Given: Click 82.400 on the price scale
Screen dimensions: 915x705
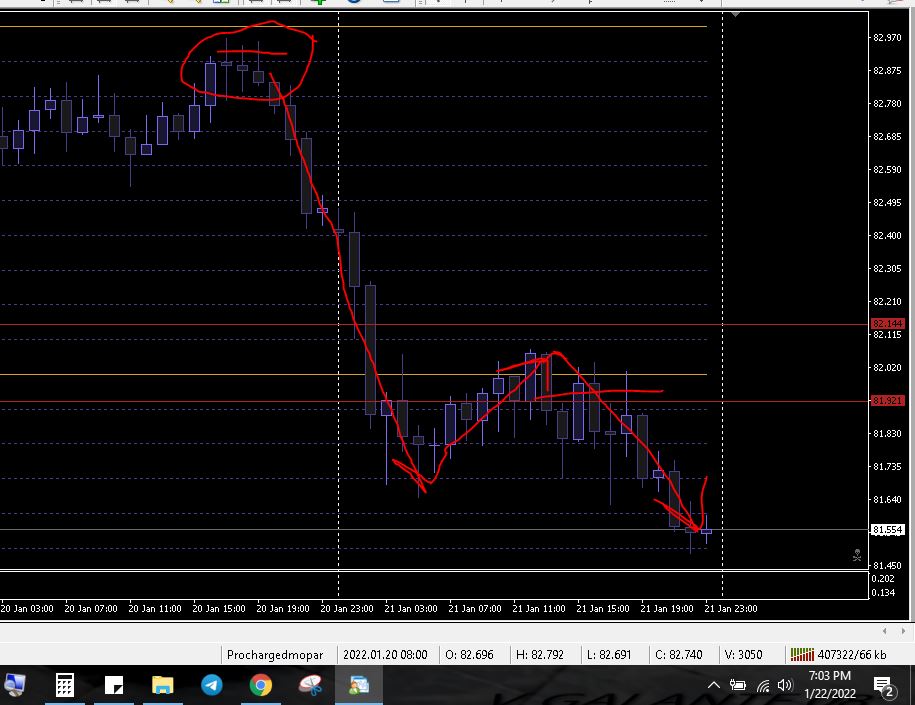Looking at the screenshot, I should [x=887, y=235].
